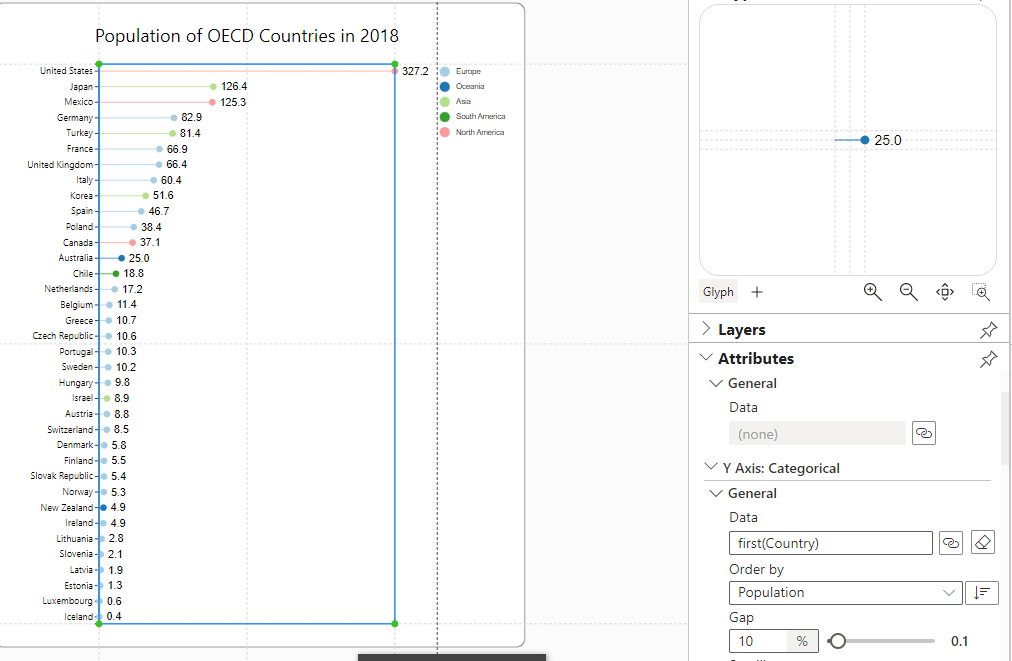Click the North America legend swatch
Viewport: 1012px width, 661px height.
coord(445,132)
